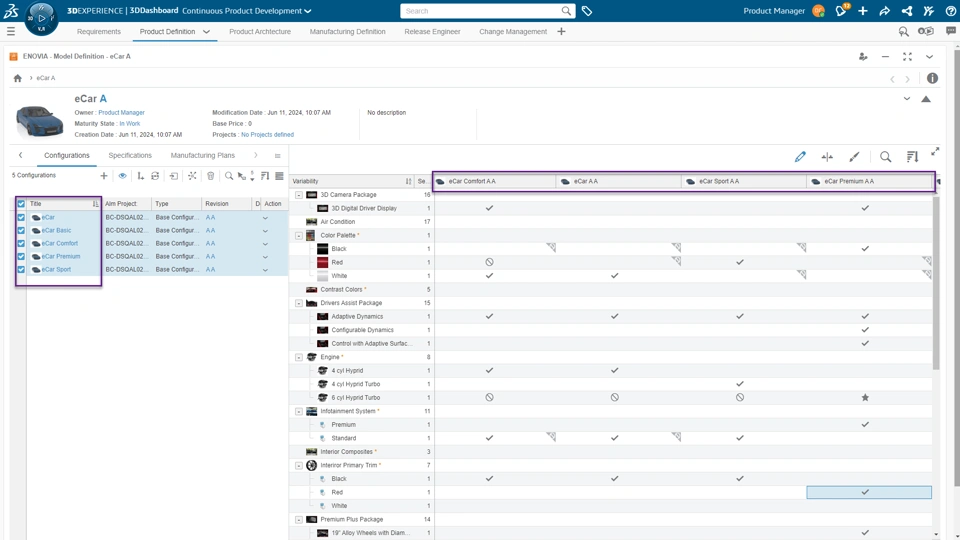Collapse the Drivers Assist Package node
Image resolution: width=960 pixels, height=540 pixels.
point(299,303)
